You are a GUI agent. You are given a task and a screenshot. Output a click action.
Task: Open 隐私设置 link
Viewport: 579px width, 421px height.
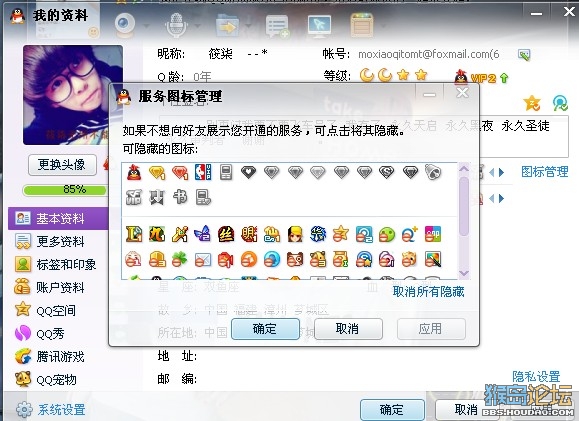click(x=536, y=377)
